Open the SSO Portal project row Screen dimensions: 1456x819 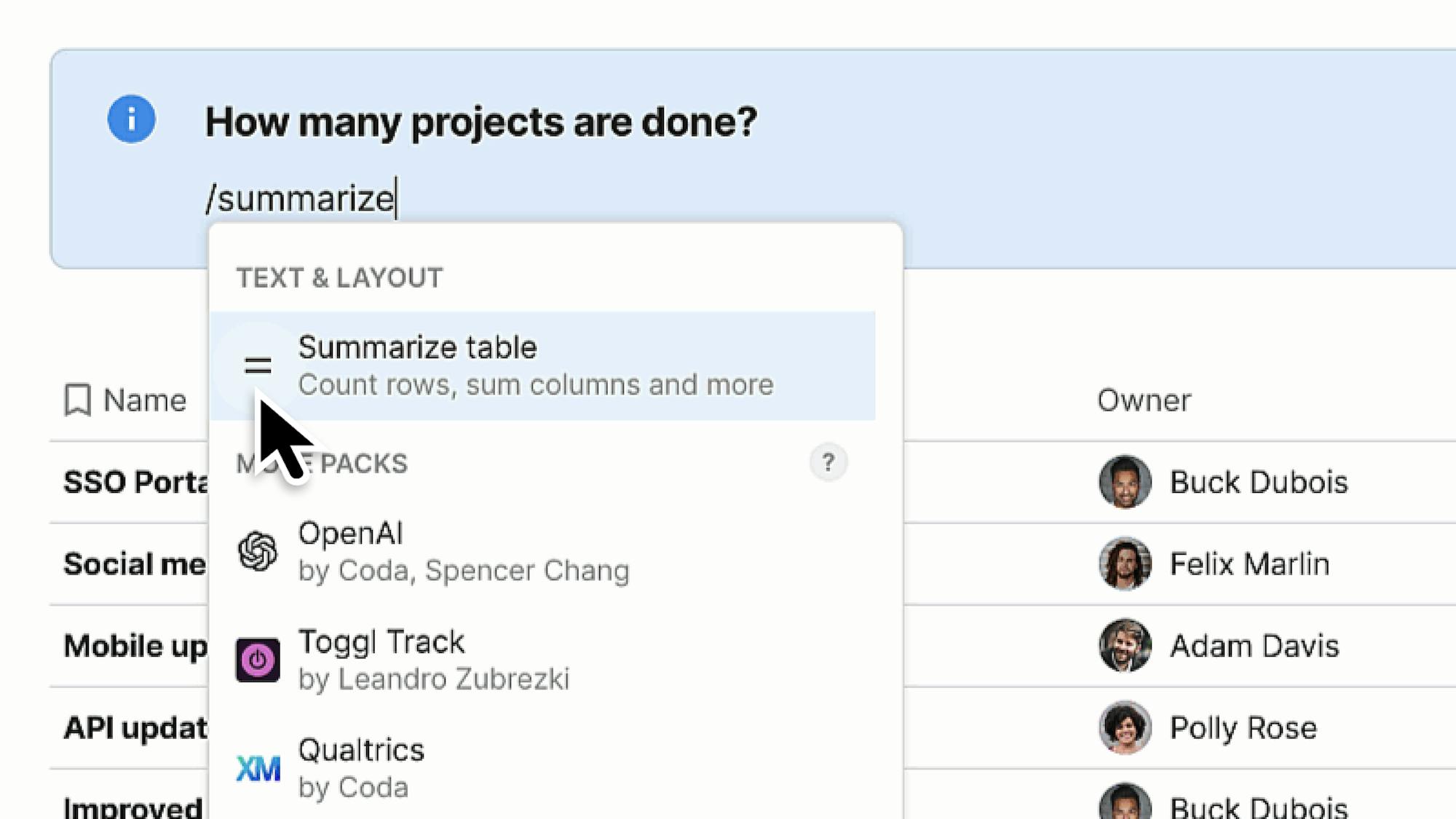135,482
